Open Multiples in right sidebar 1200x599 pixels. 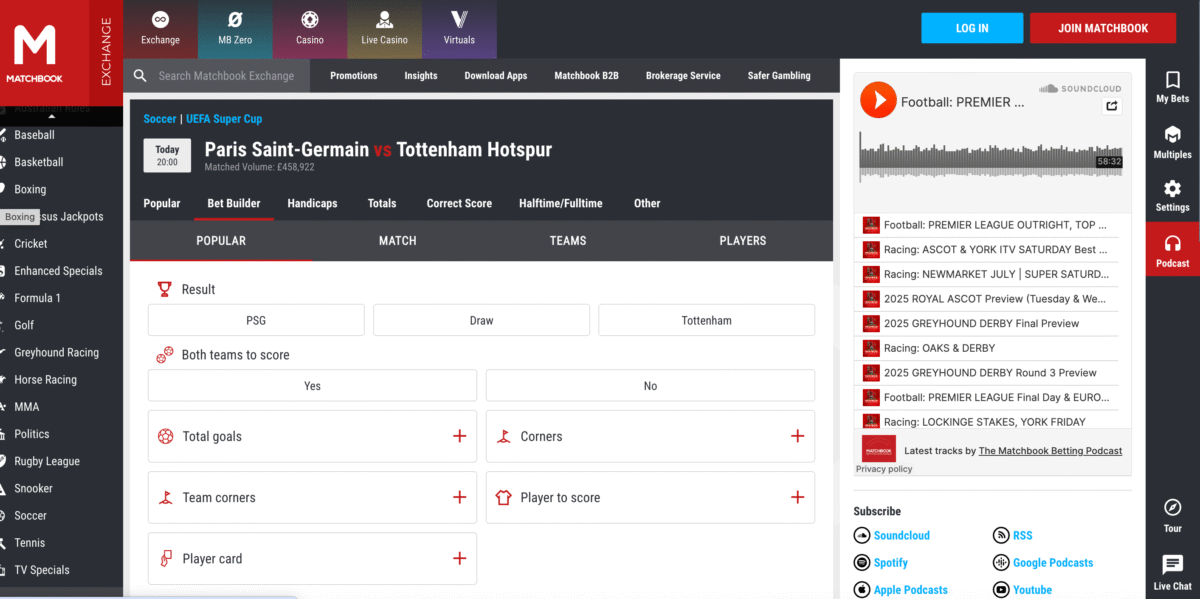click(x=1173, y=142)
